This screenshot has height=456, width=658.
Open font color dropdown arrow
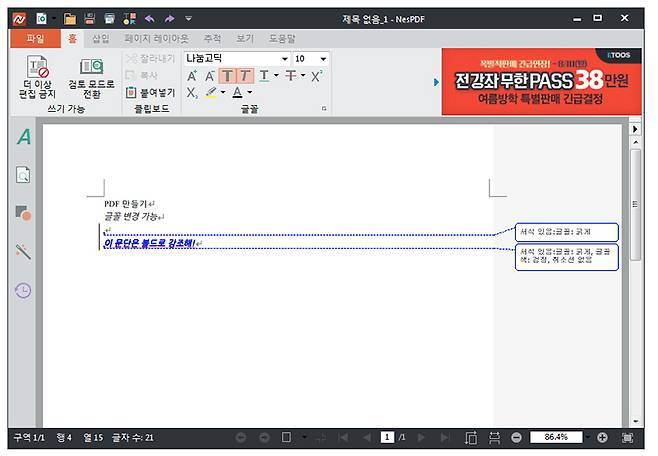pyautogui.click(x=250, y=92)
